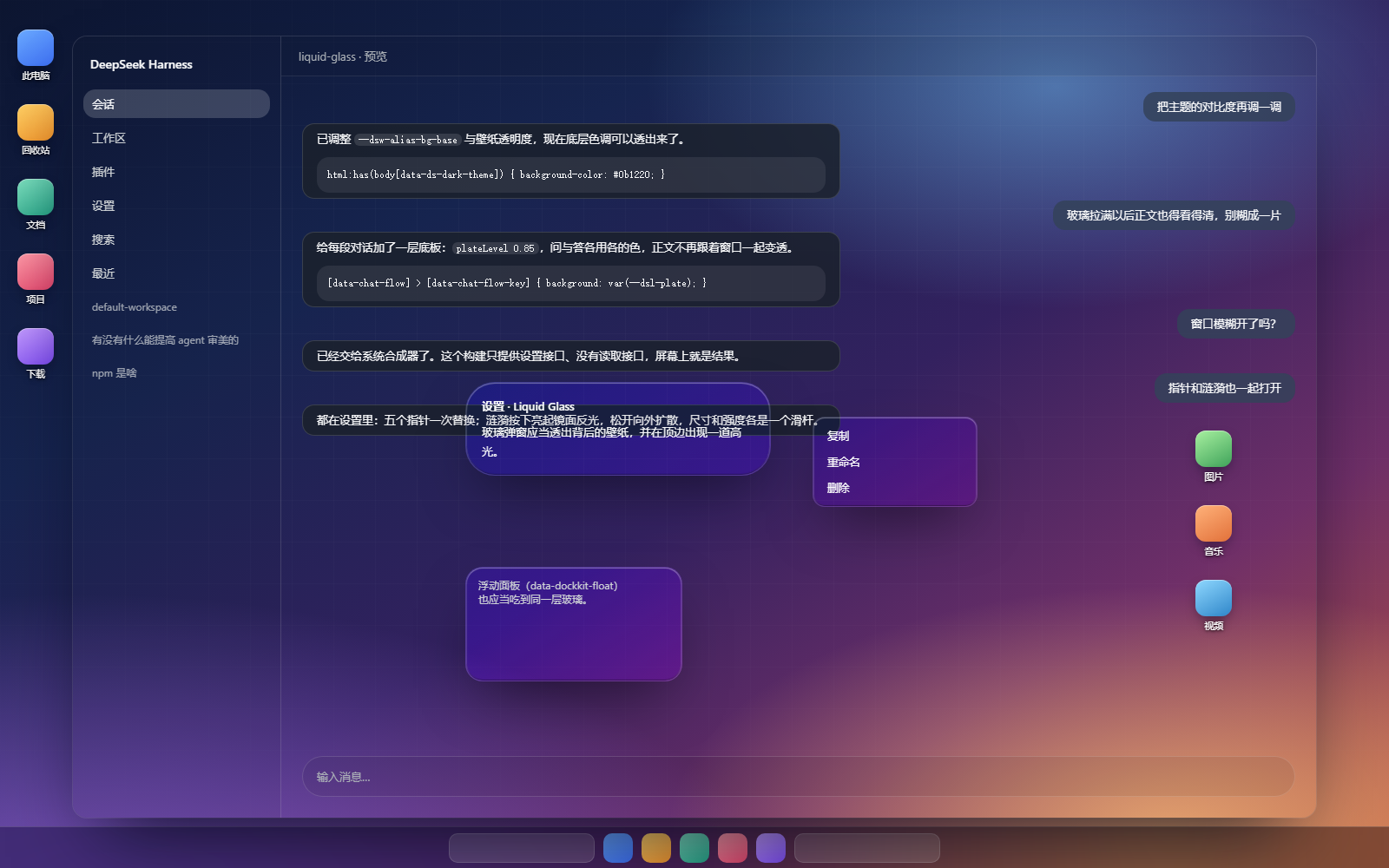
Task: Click the left wide dock search field
Action: (x=522, y=848)
